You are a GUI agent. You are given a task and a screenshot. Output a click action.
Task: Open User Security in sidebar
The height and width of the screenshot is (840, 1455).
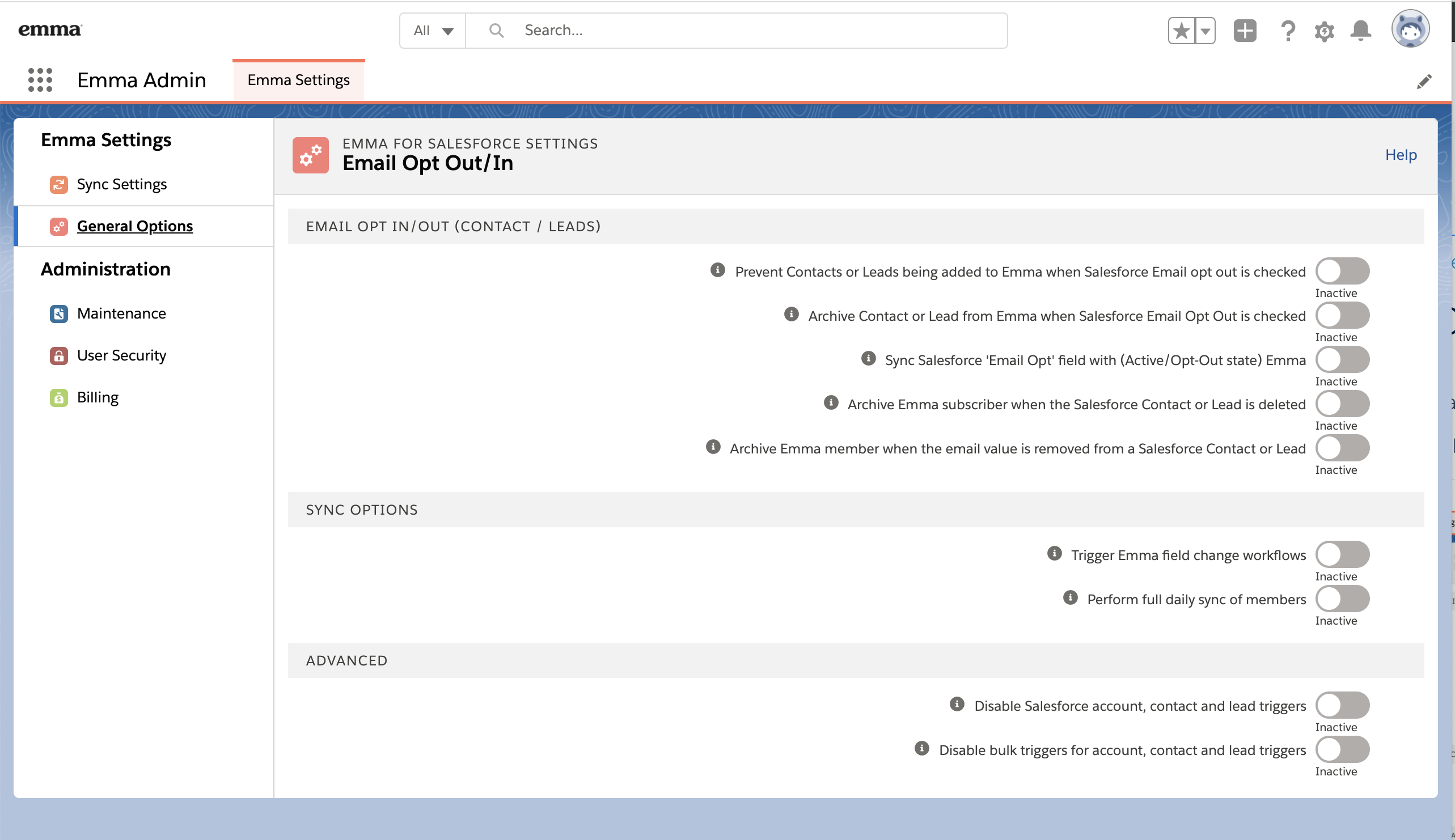point(122,356)
